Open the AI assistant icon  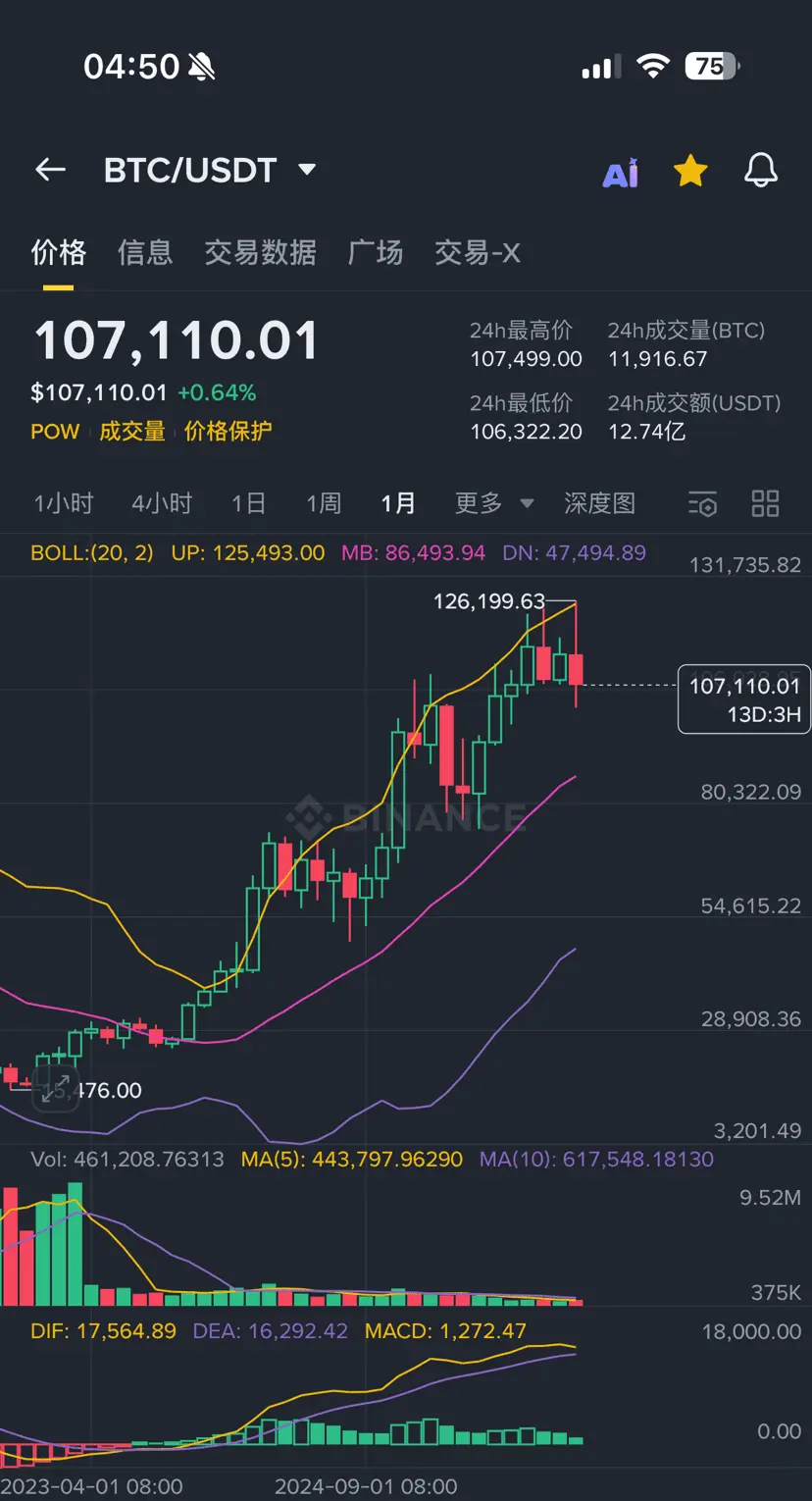[x=621, y=173]
